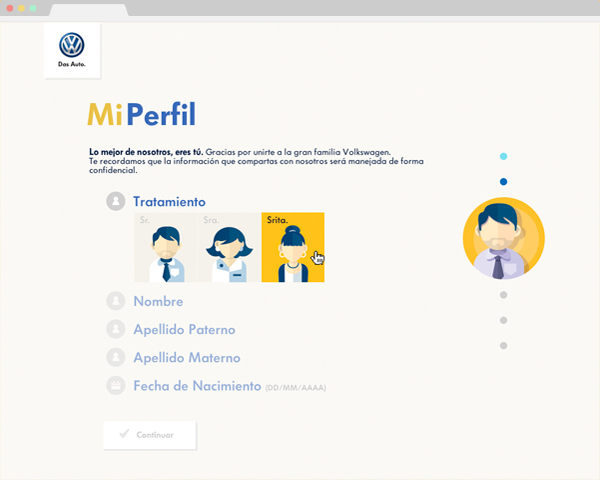Screen dimensions: 600x480
Task: Click the Volkswagen Das Auto logo
Action: (72, 49)
